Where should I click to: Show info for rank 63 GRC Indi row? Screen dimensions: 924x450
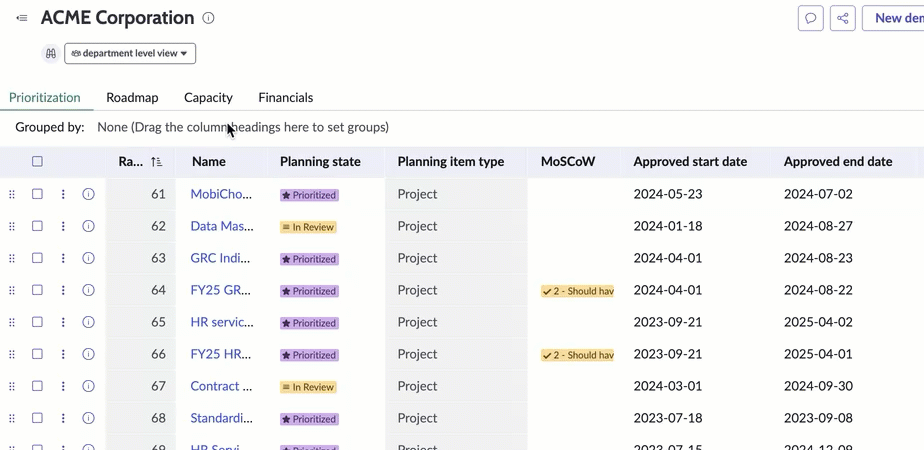88,258
